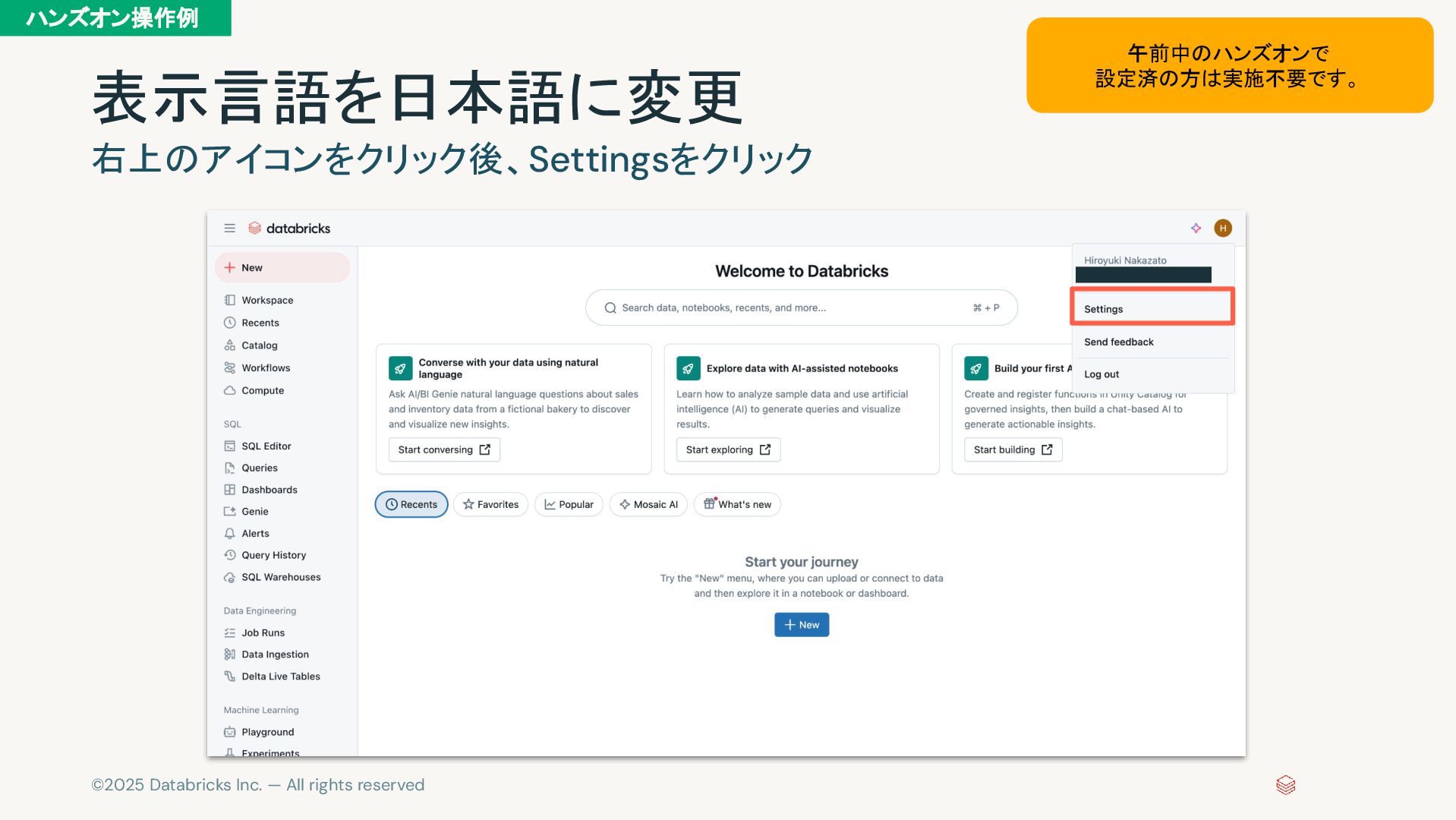Go to Query History in the sidebar
Screen dimensions: 1456x820
coord(274,556)
